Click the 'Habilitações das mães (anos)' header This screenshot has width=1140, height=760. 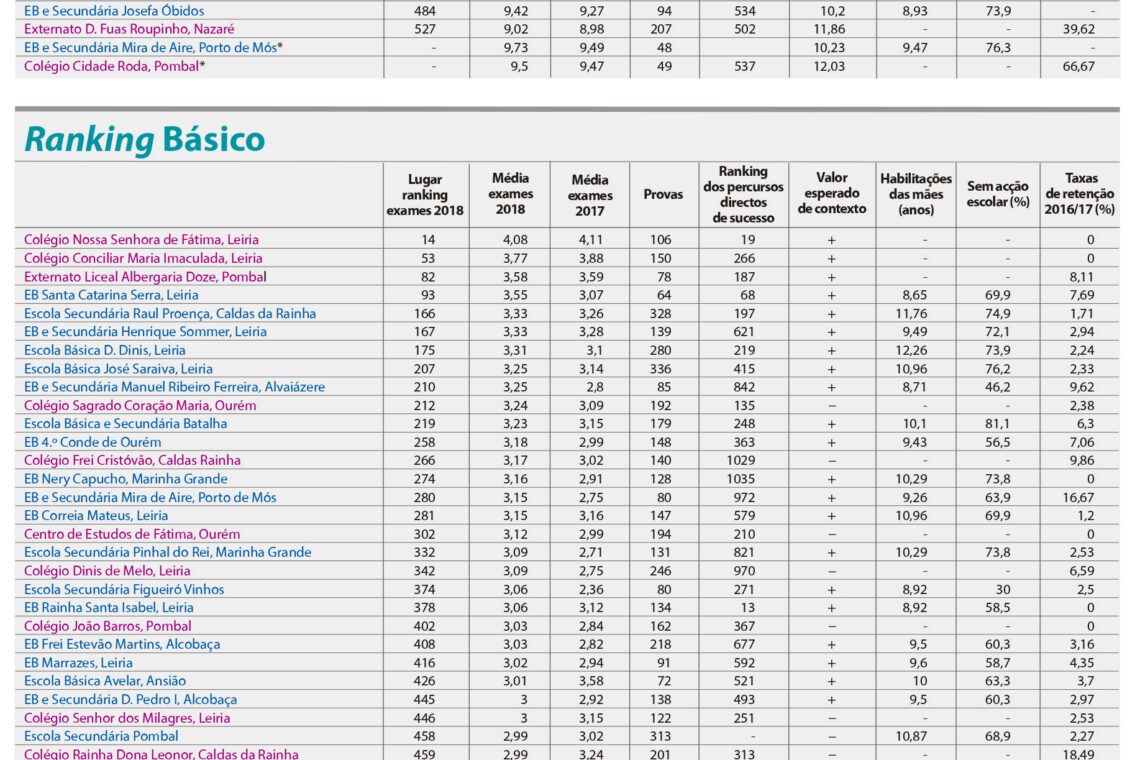pos(916,194)
